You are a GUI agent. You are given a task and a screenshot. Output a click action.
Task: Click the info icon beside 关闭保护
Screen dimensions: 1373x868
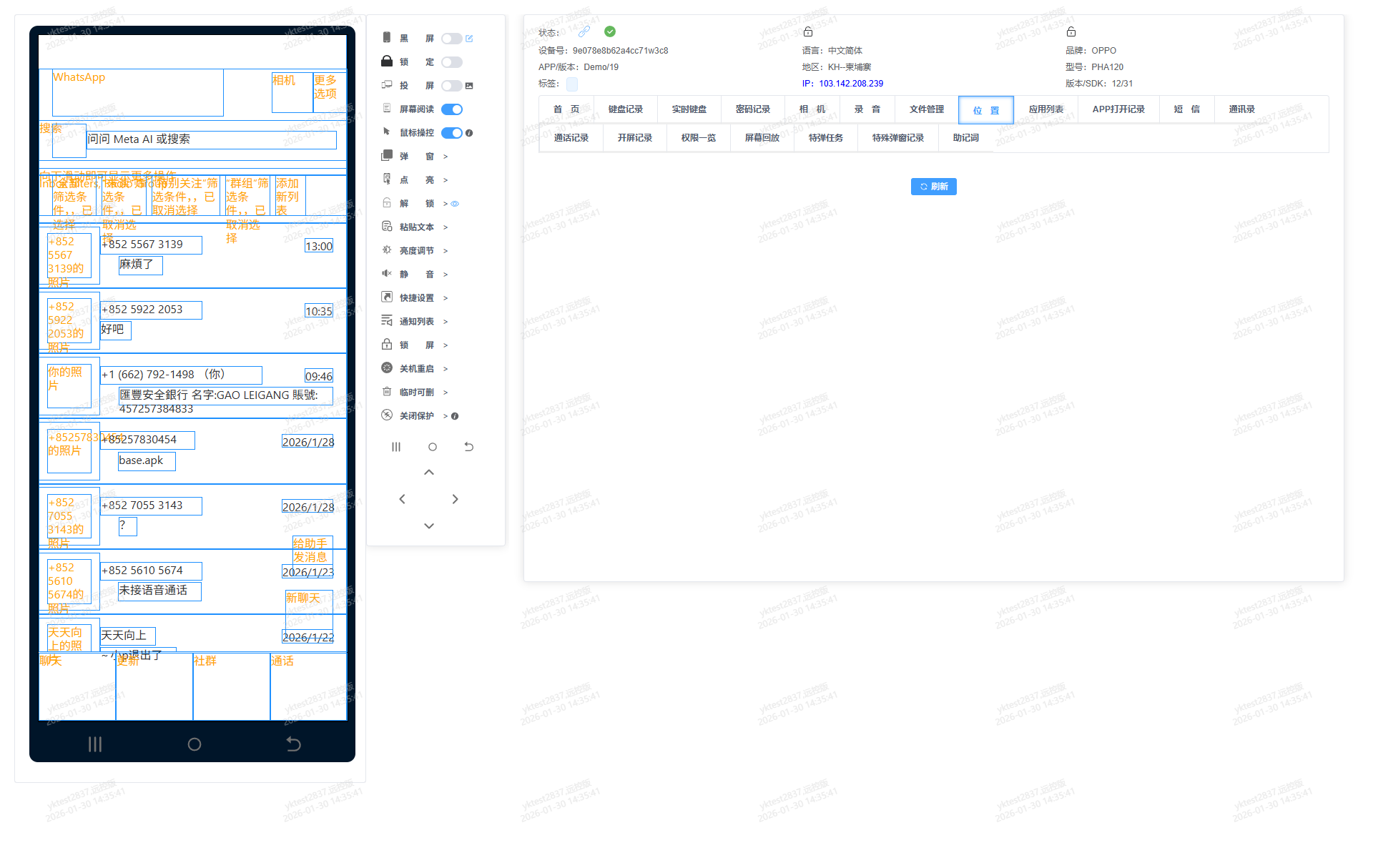(455, 416)
